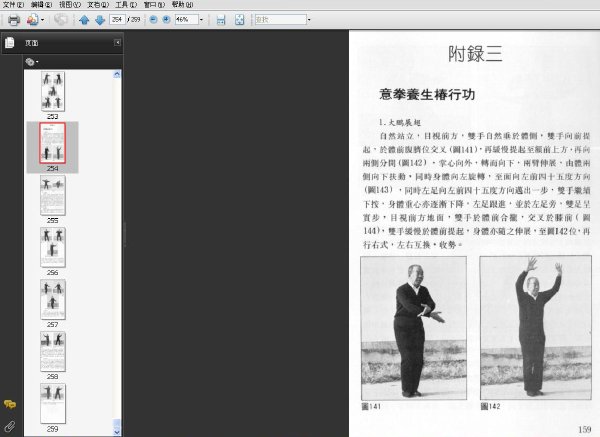Click thumbnail panel scroll down arrow

pyautogui.click(x=117, y=432)
